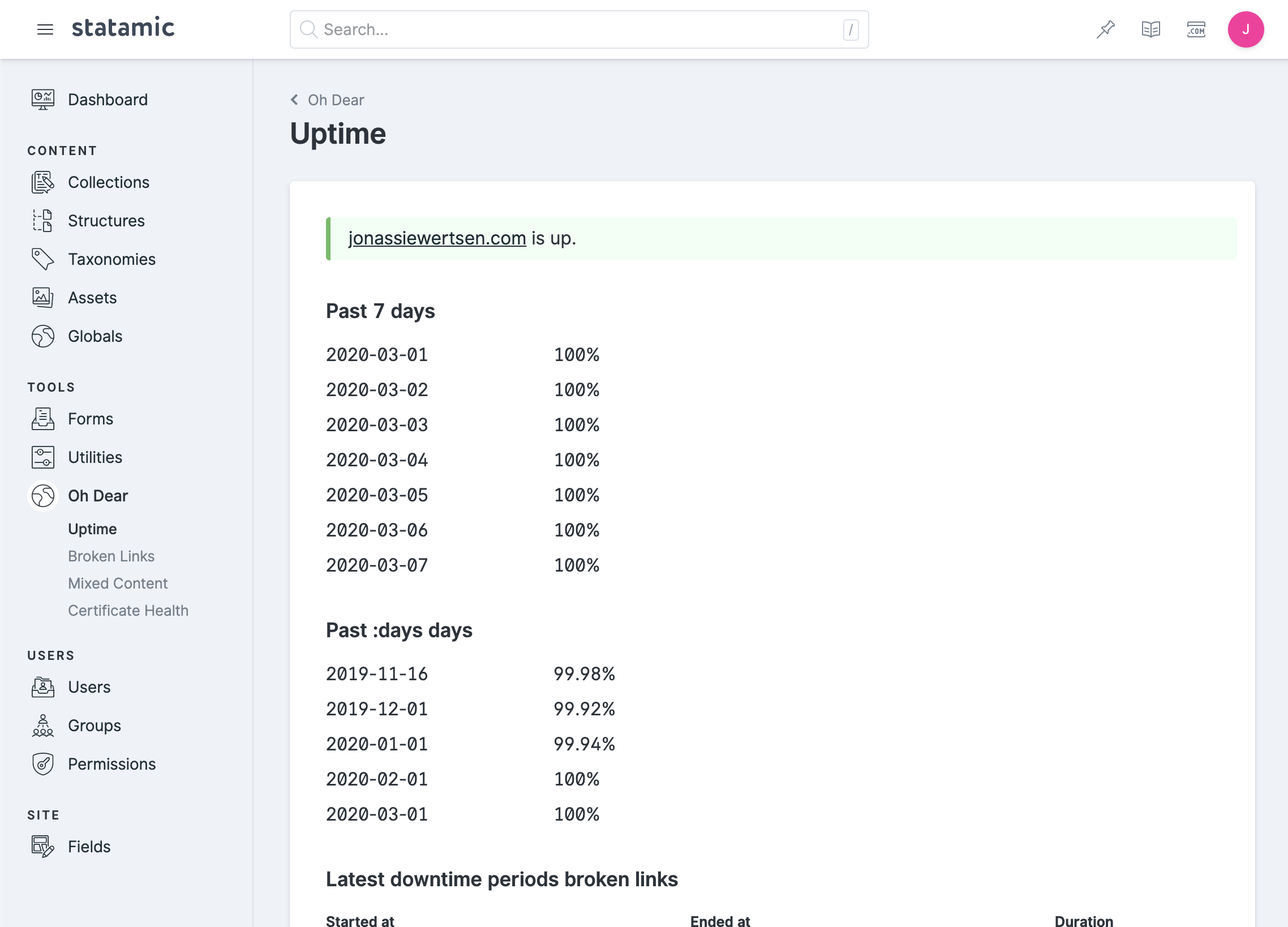The width and height of the screenshot is (1288, 927).
Task: Click the .COM icon in the header
Action: pyautogui.click(x=1196, y=29)
